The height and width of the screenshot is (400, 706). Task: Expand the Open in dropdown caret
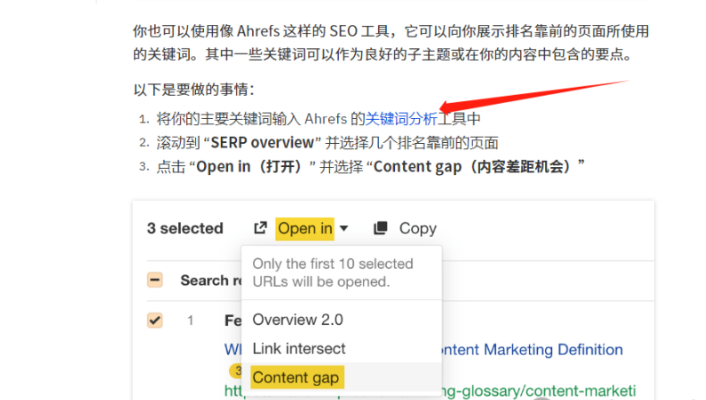[x=344, y=229]
